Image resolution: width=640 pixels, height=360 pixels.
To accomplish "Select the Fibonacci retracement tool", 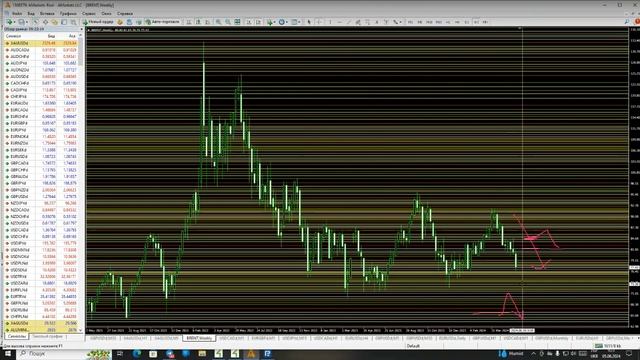I will coord(368,22).
